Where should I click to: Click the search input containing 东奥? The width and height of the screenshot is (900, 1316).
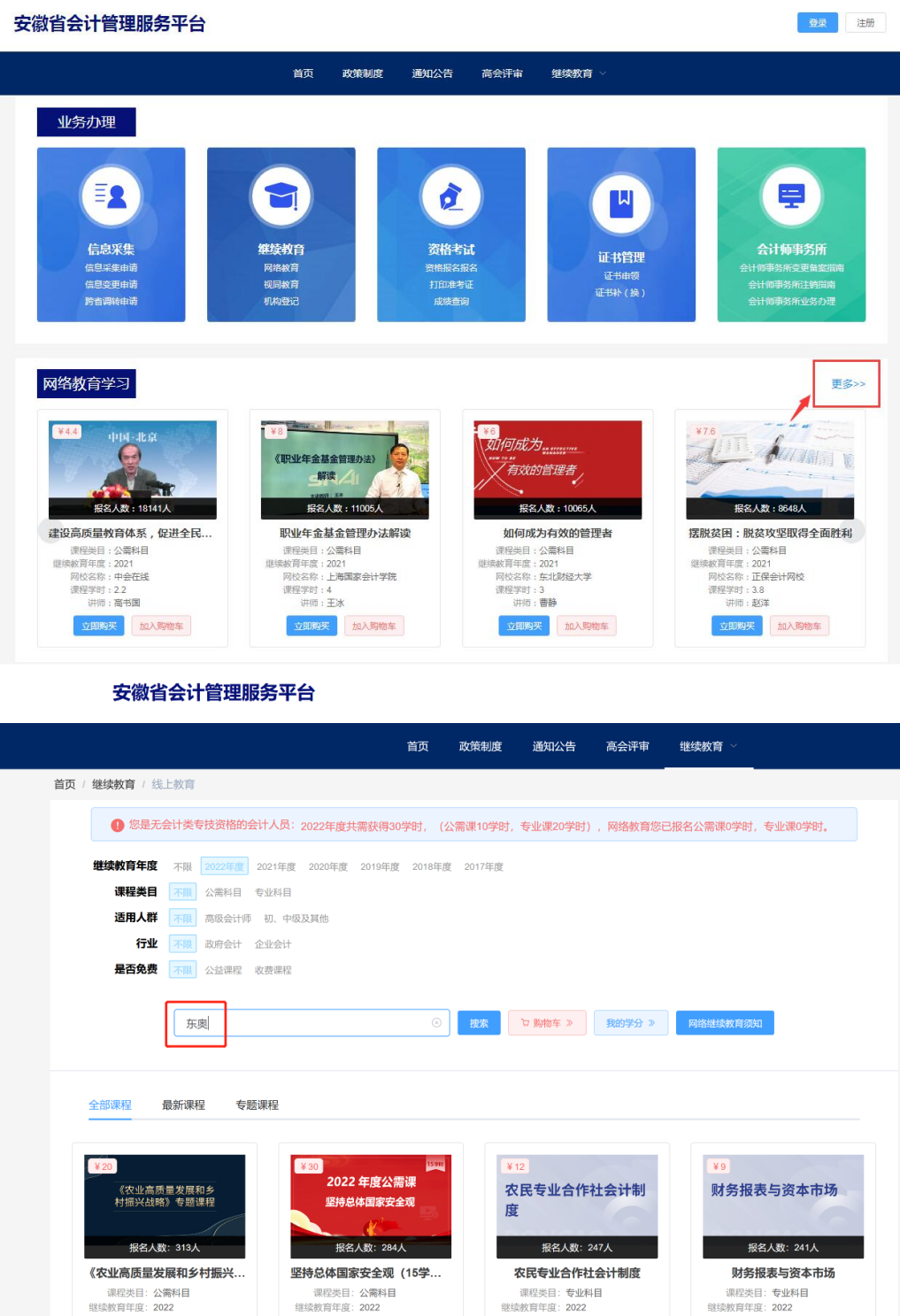pyautogui.click(x=310, y=1023)
